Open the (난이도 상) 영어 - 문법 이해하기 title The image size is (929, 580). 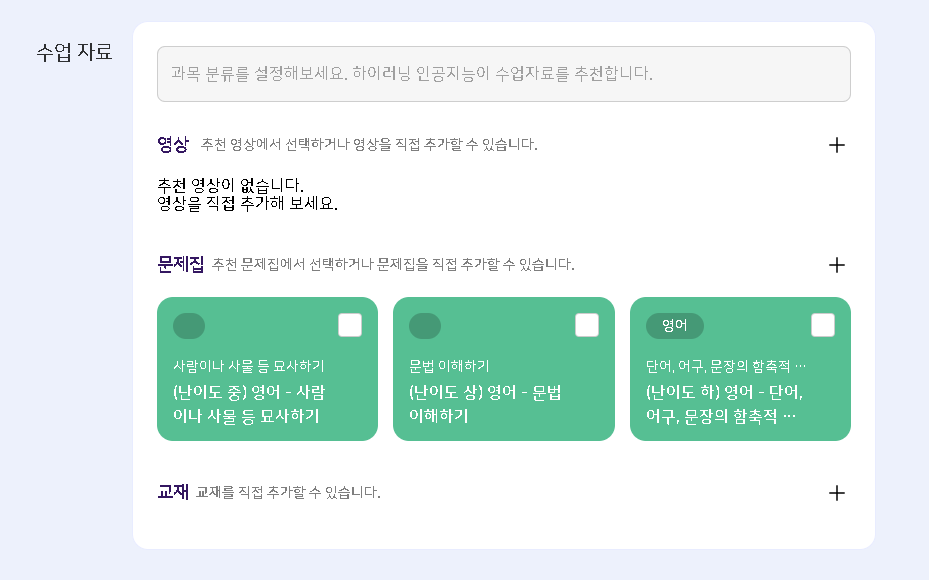[485, 404]
